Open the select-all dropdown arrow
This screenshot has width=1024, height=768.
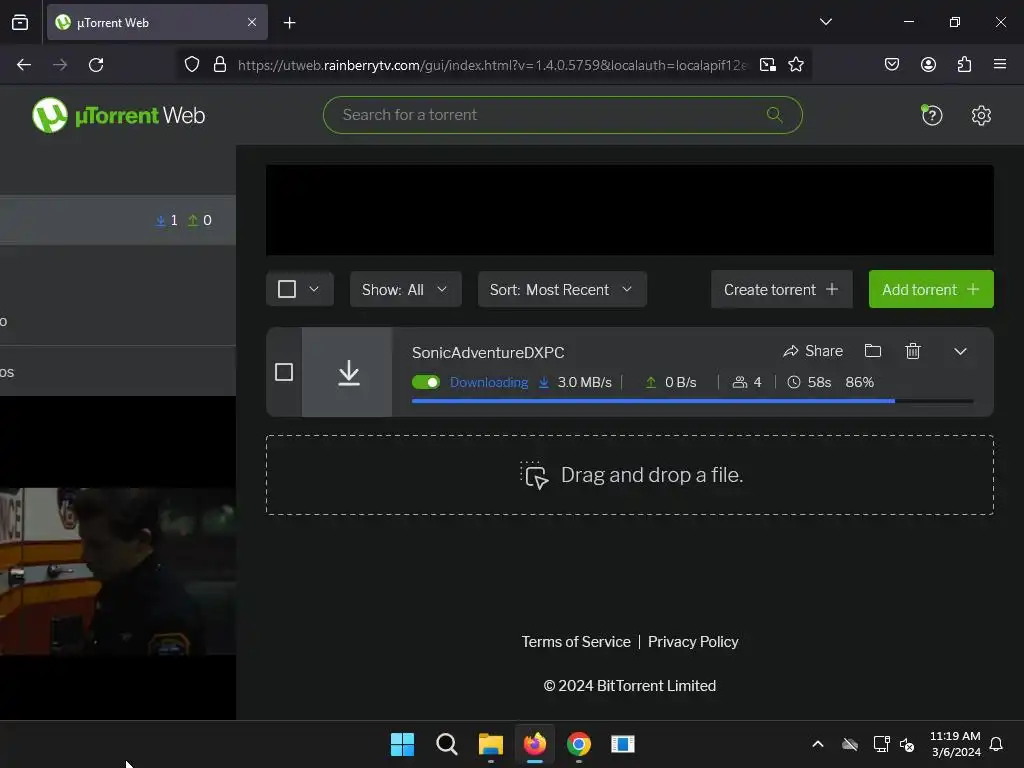click(x=314, y=289)
